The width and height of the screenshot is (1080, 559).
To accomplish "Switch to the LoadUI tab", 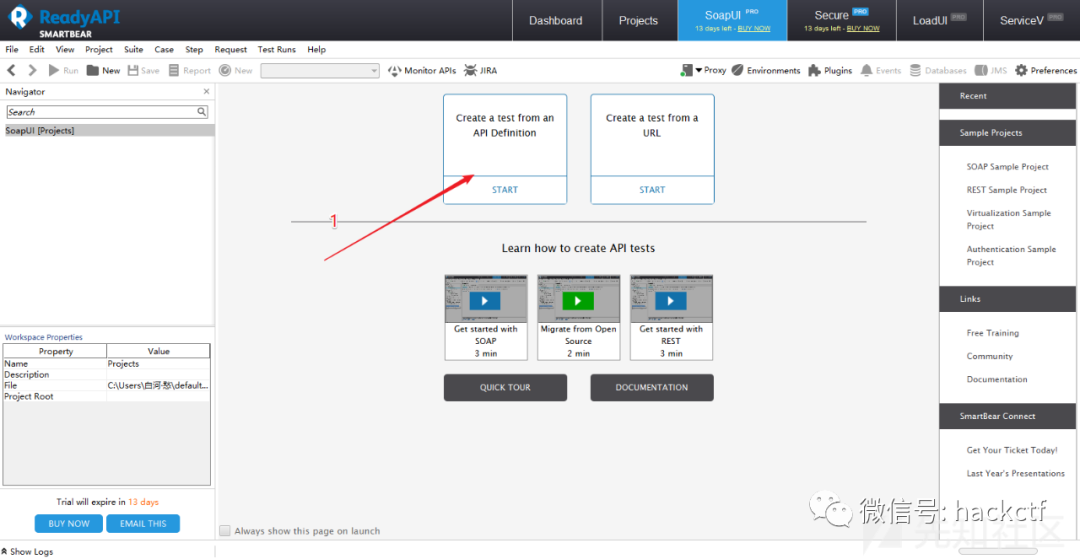I will point(939,21).
